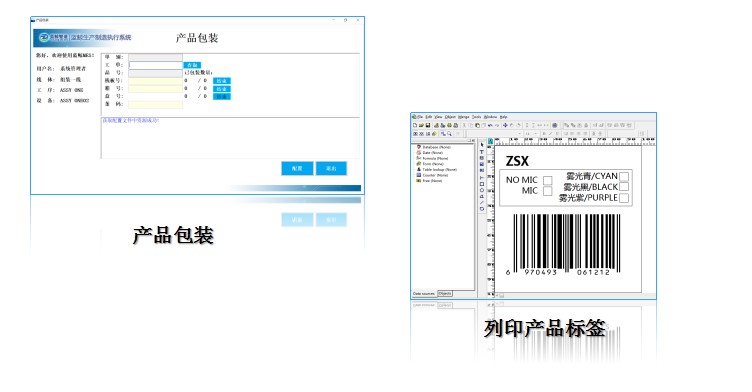Viewport: 752px width, 392px height.
Task: Open the File menu in label software
Action: pos(420,117)
